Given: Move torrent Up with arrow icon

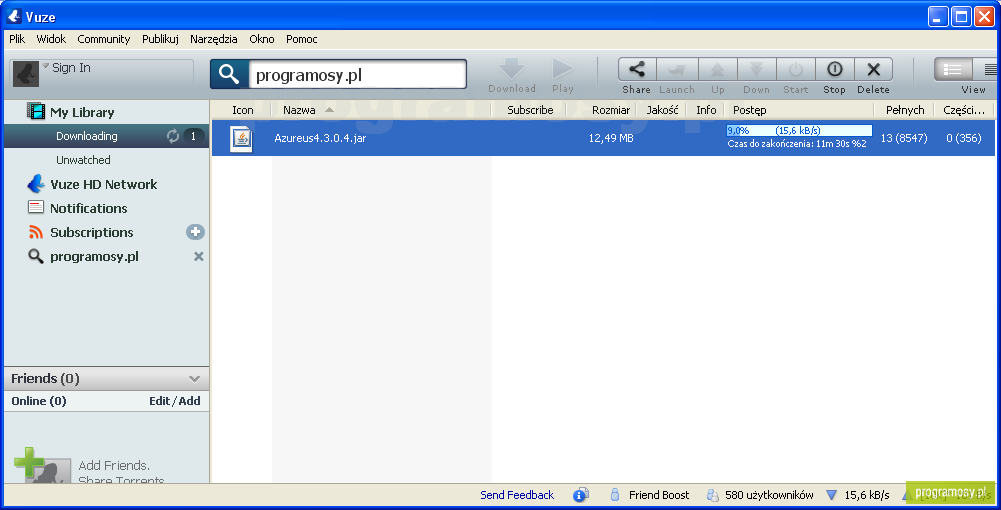Looking at the screenshot, I should click(718, 69).
